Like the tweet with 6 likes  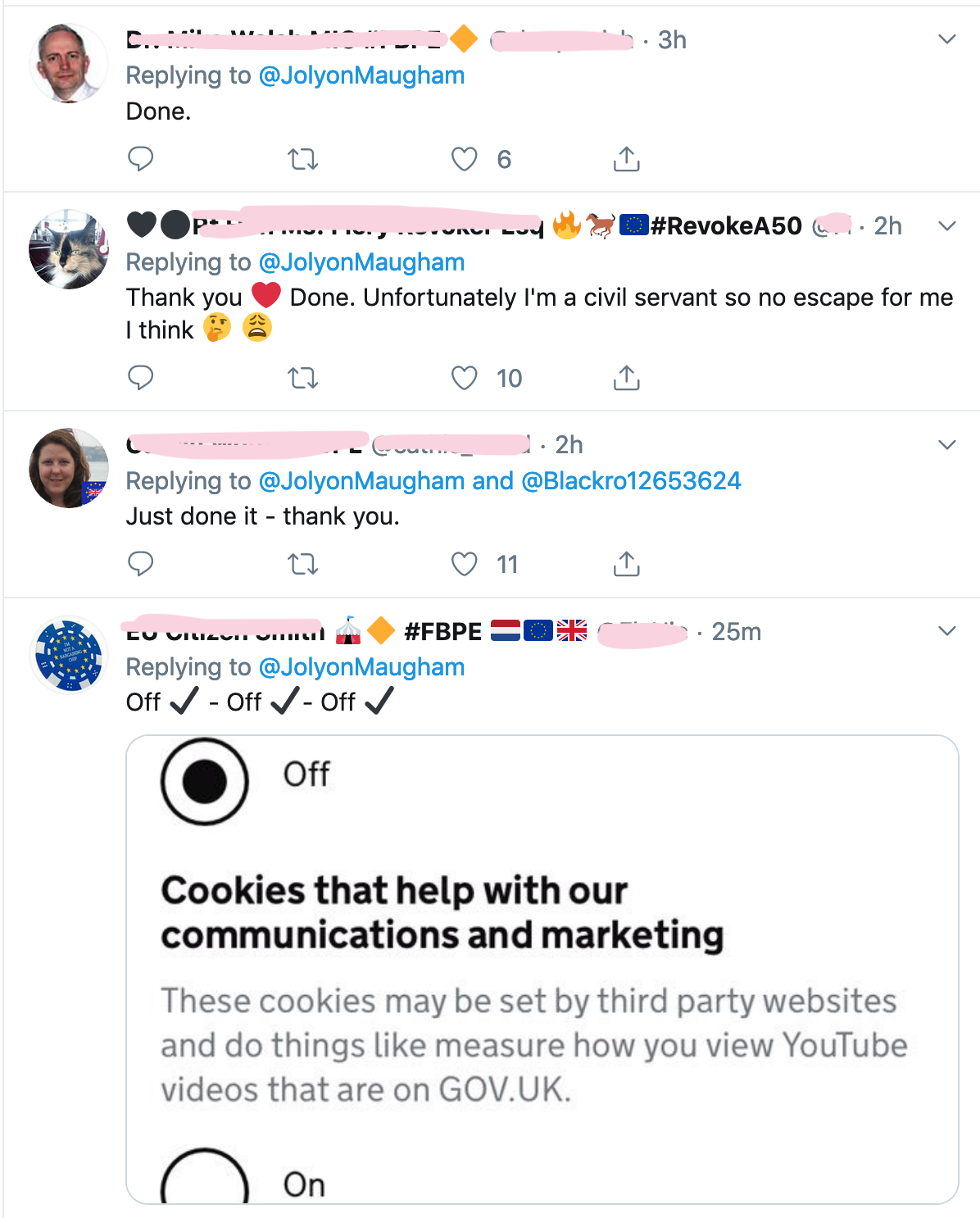[465, 158]
